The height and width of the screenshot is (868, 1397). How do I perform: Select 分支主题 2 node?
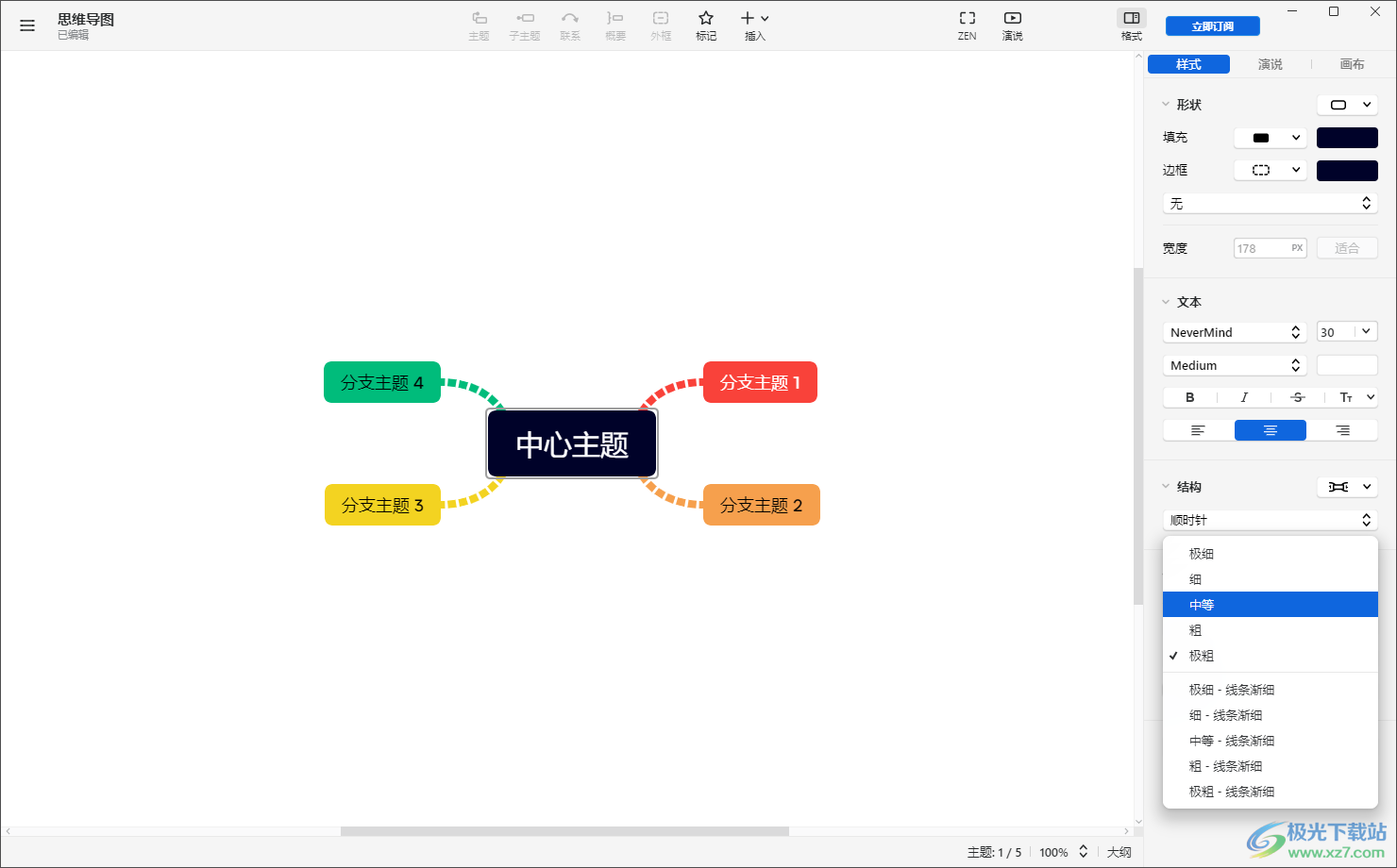pos(762,505)
